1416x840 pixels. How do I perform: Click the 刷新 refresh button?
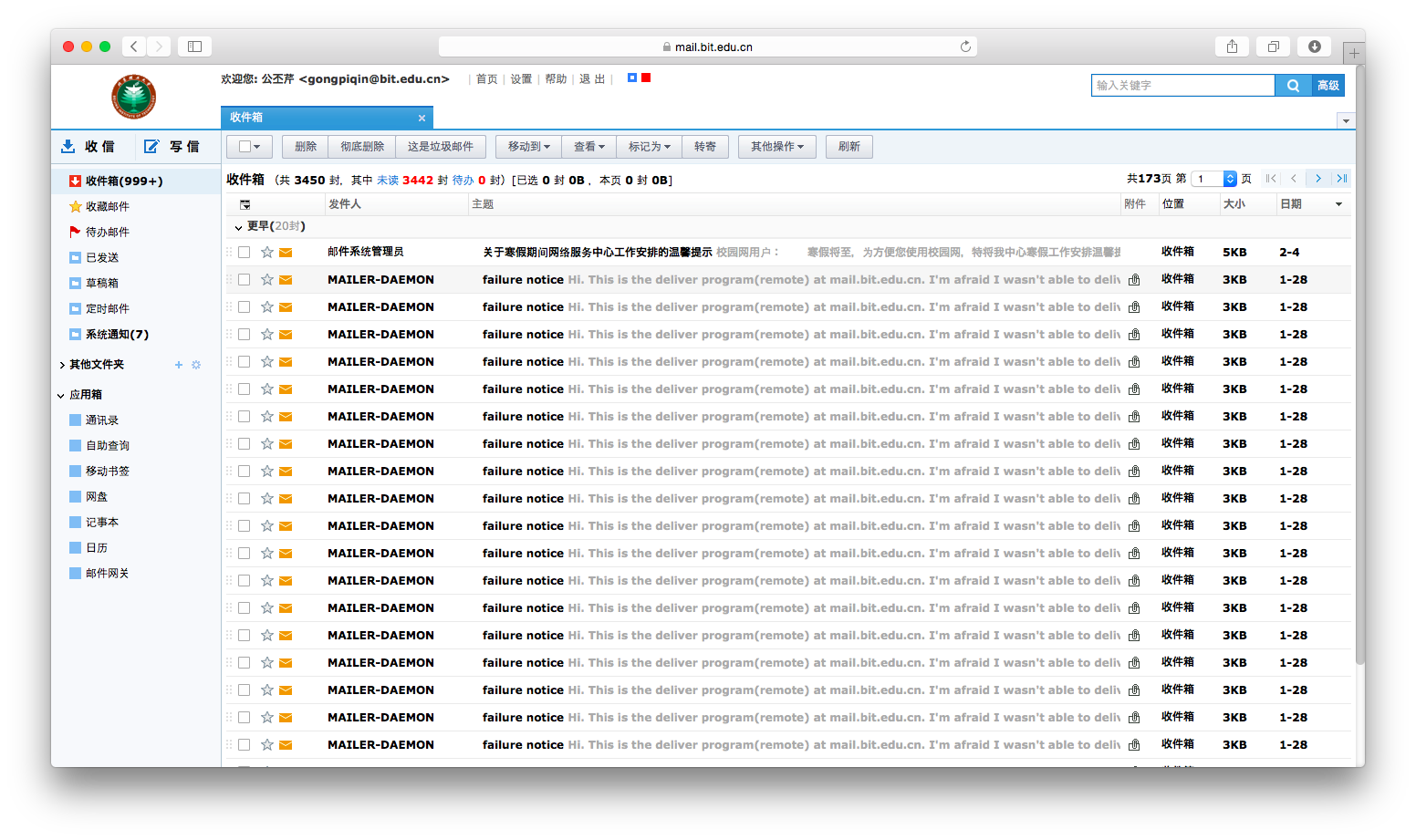click(x=849, y=147)
